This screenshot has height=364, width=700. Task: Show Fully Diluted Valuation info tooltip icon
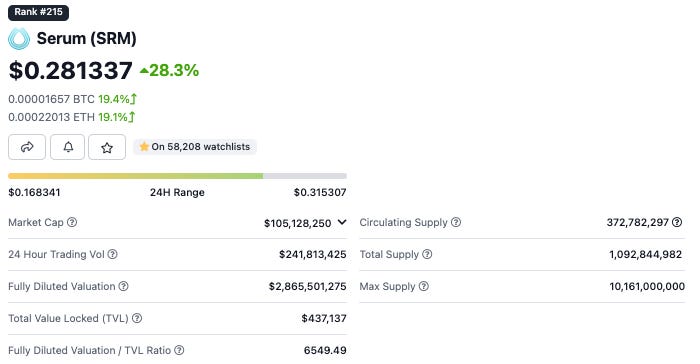(124, 286)
